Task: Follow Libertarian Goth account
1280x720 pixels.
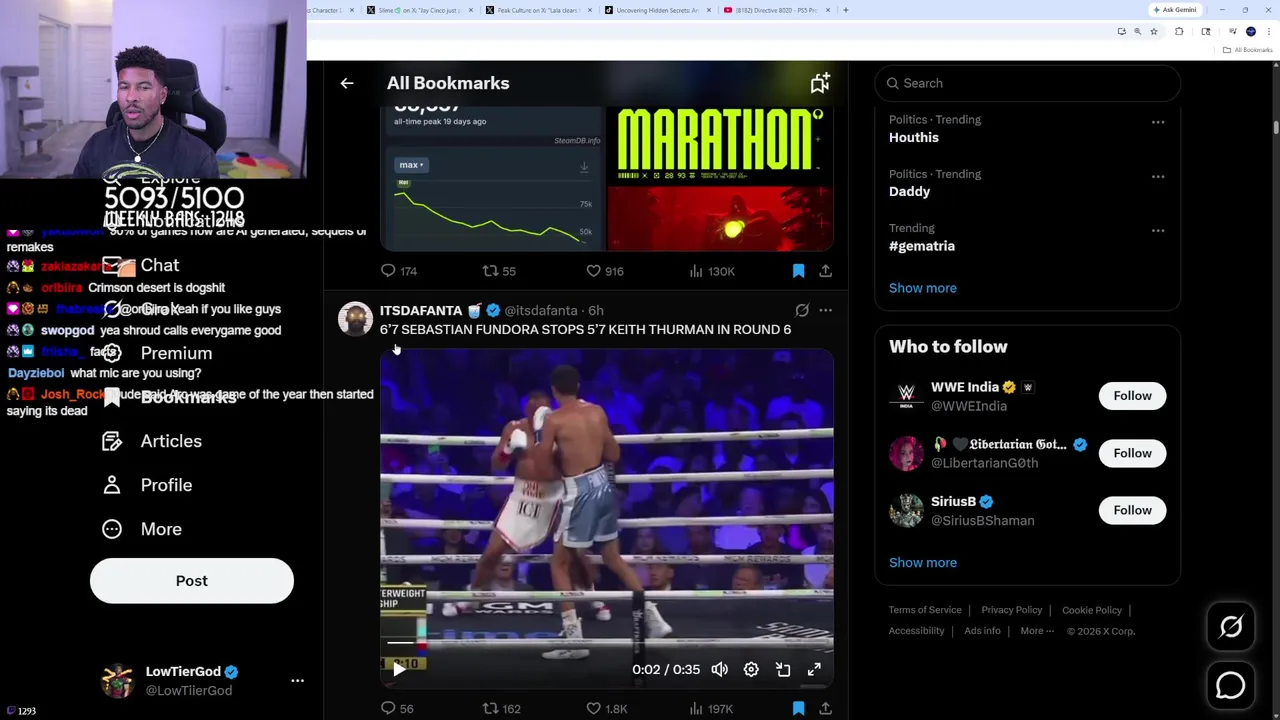Action: tap(1132, 453)
